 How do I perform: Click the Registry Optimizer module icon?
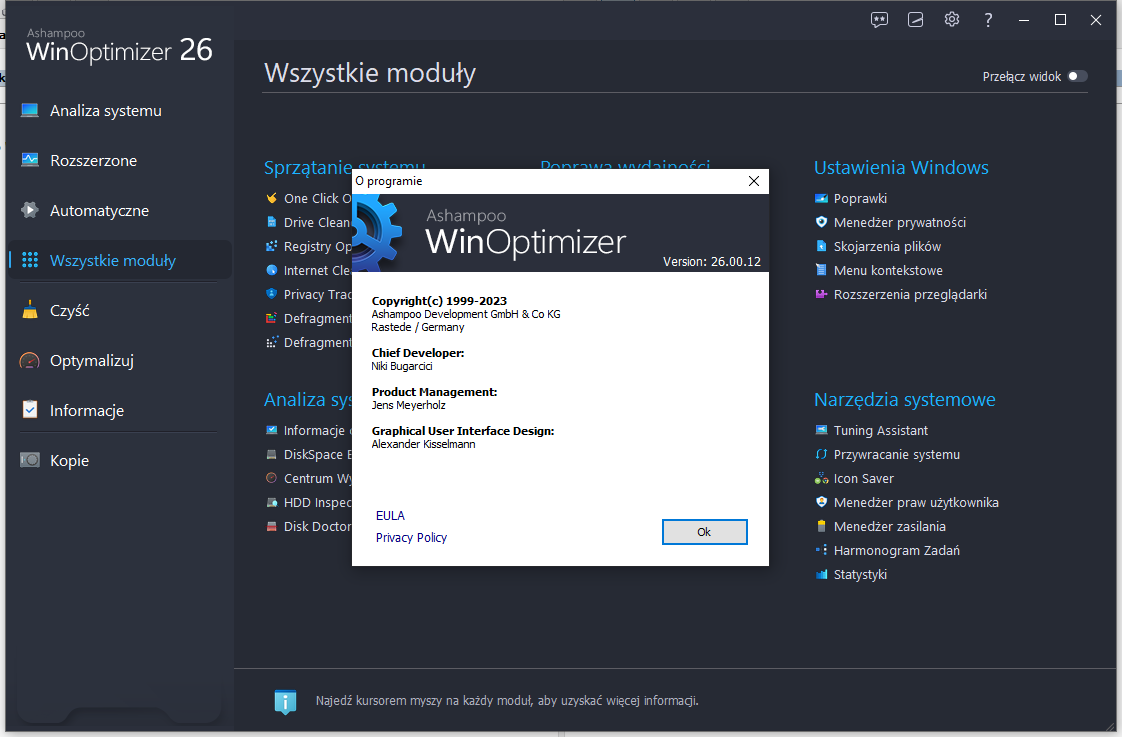click(271, 246)
